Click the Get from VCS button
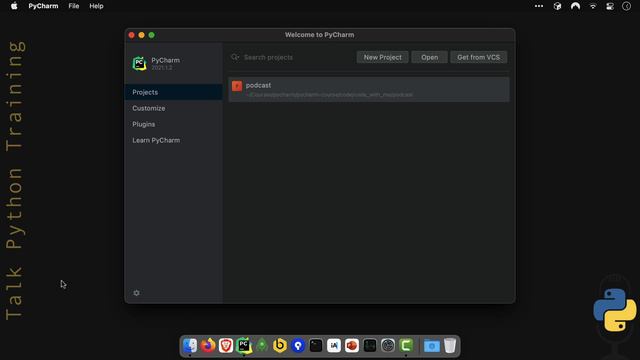The width and height of the screenshot is (640, 360). point(478,57)
